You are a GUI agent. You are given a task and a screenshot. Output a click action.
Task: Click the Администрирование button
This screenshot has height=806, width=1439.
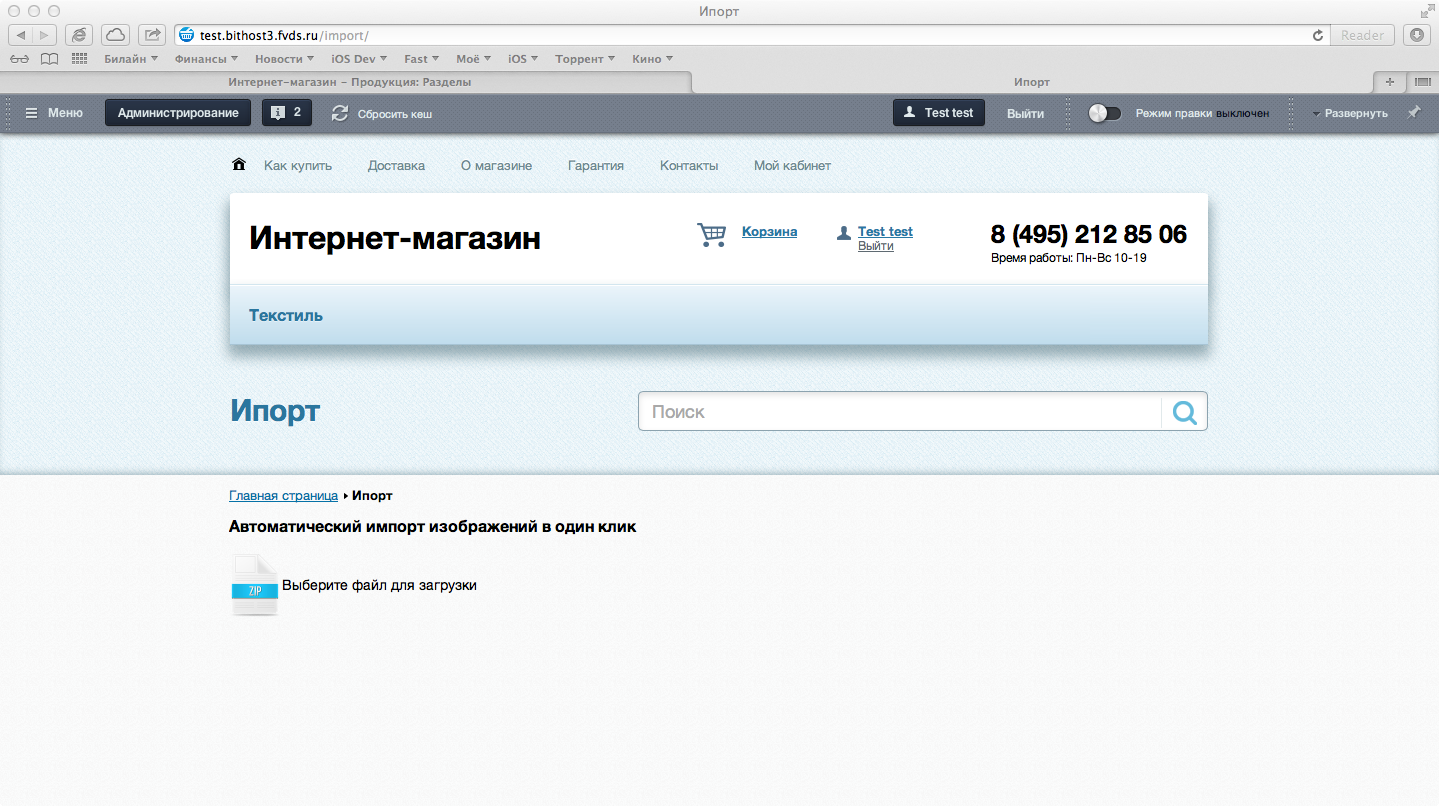[x=177, y=112]
